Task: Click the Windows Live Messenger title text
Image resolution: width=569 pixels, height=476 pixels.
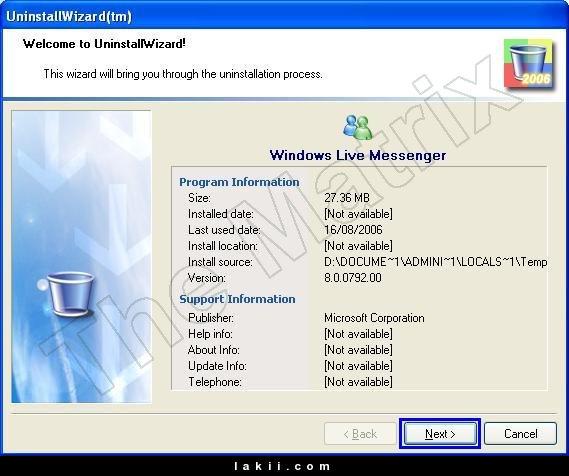Action: (358, 155)
